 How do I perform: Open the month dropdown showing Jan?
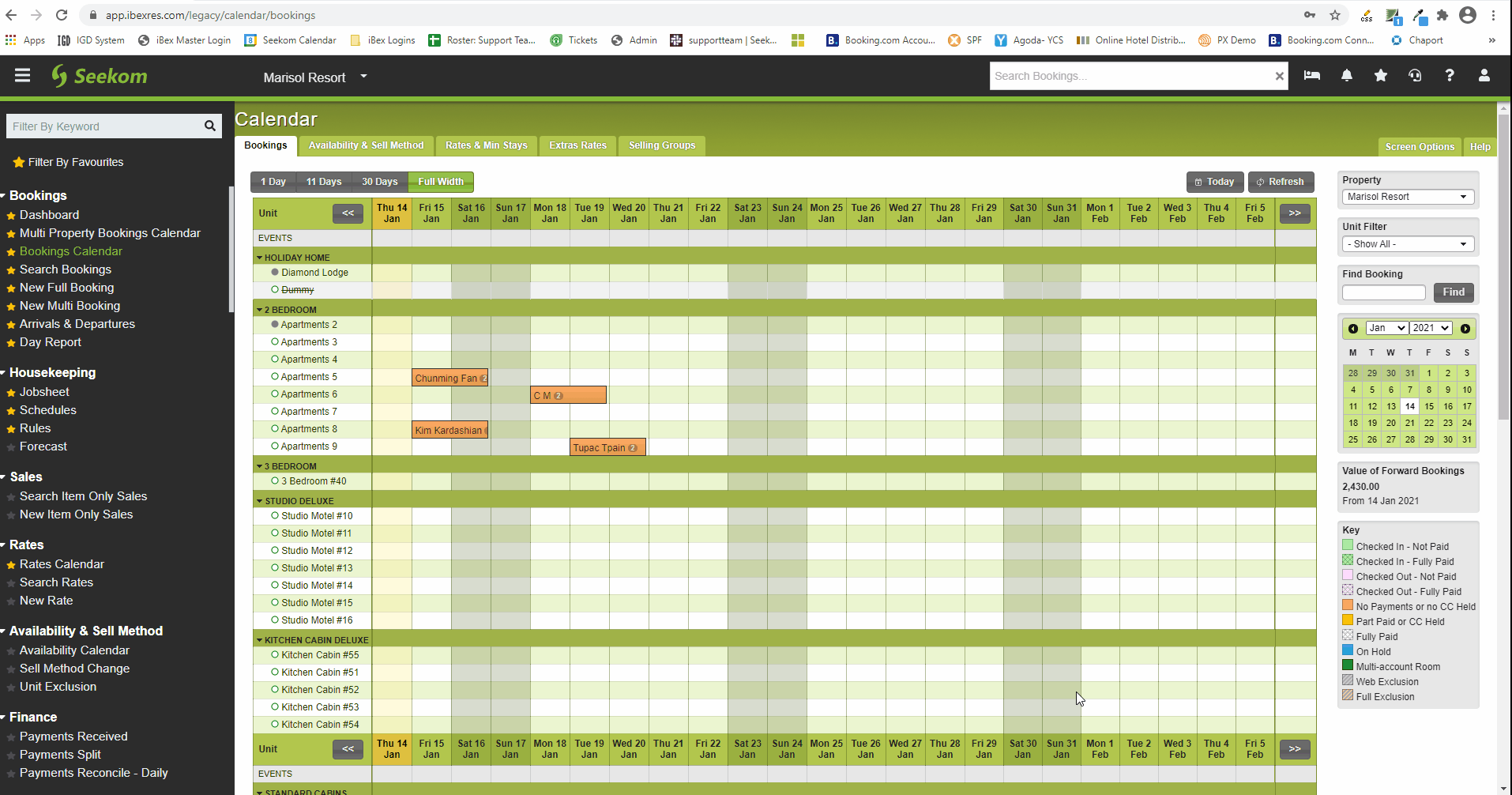pyautogui.click(x=1387, y=328)
